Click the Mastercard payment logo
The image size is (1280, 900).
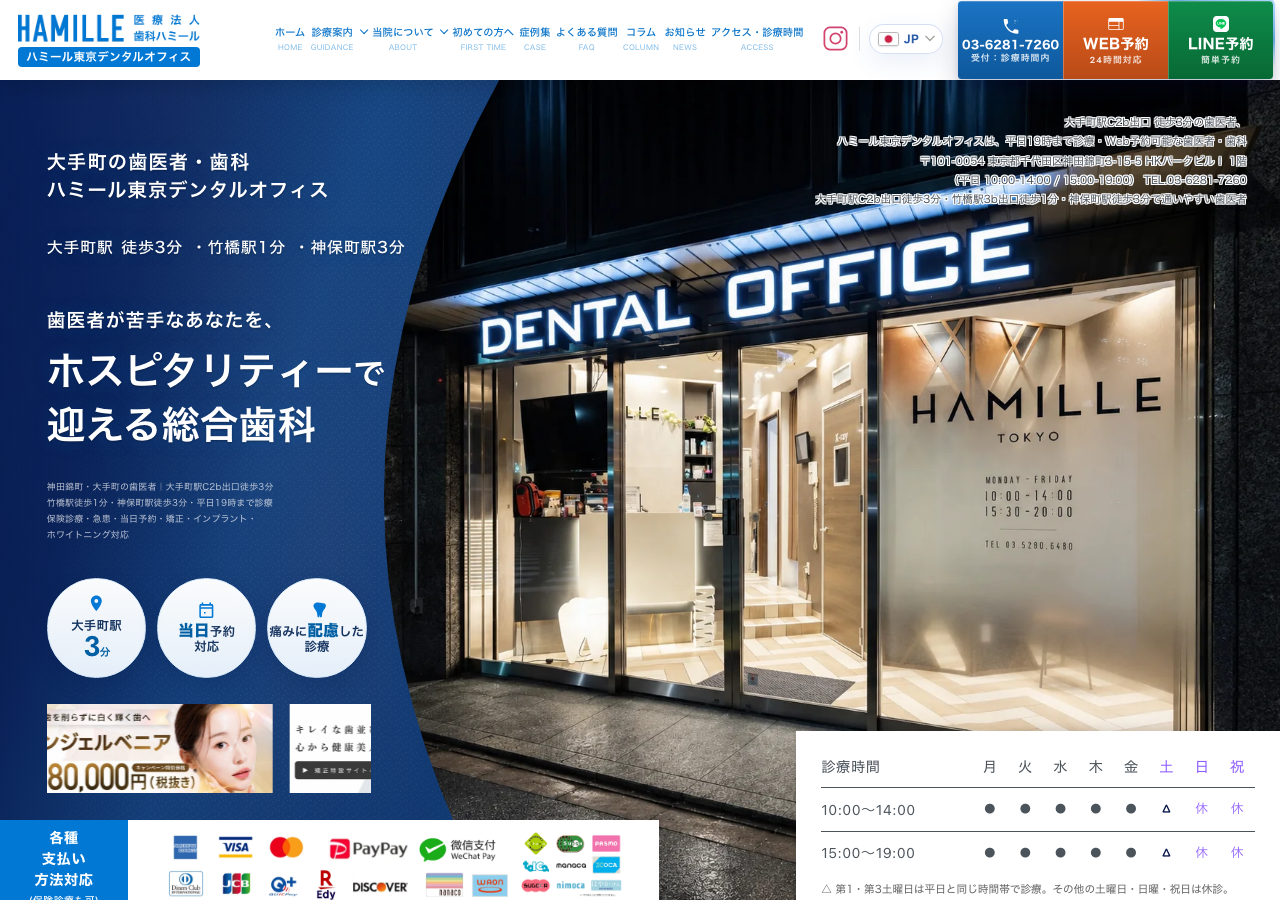click(x=286, y=848)
